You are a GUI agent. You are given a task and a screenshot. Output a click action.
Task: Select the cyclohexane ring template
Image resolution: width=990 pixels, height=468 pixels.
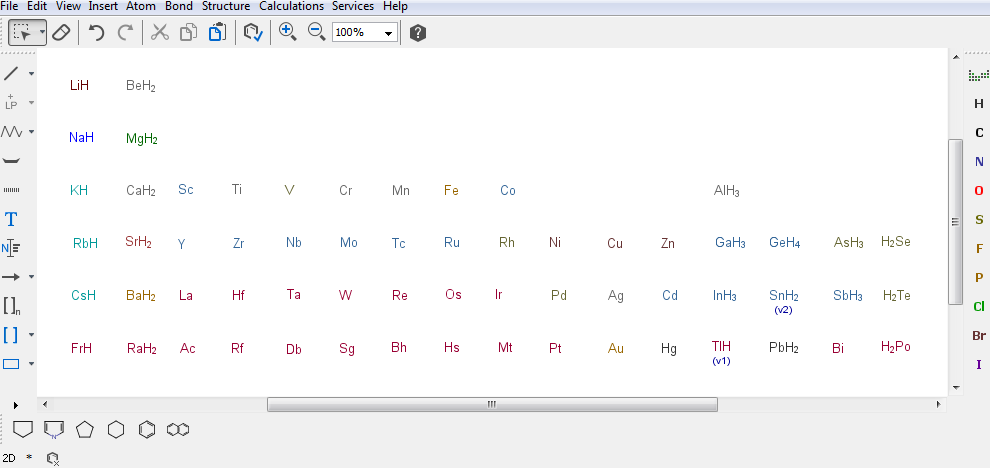(116, 429)
